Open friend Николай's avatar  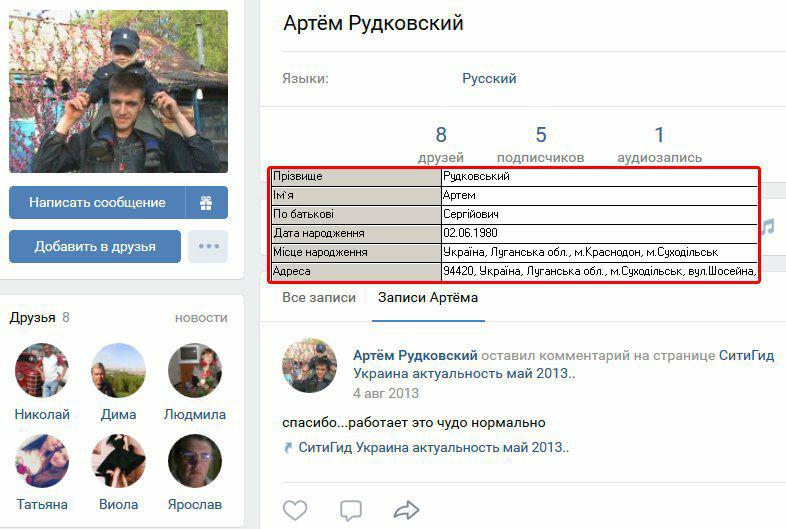tap(42, 370)
